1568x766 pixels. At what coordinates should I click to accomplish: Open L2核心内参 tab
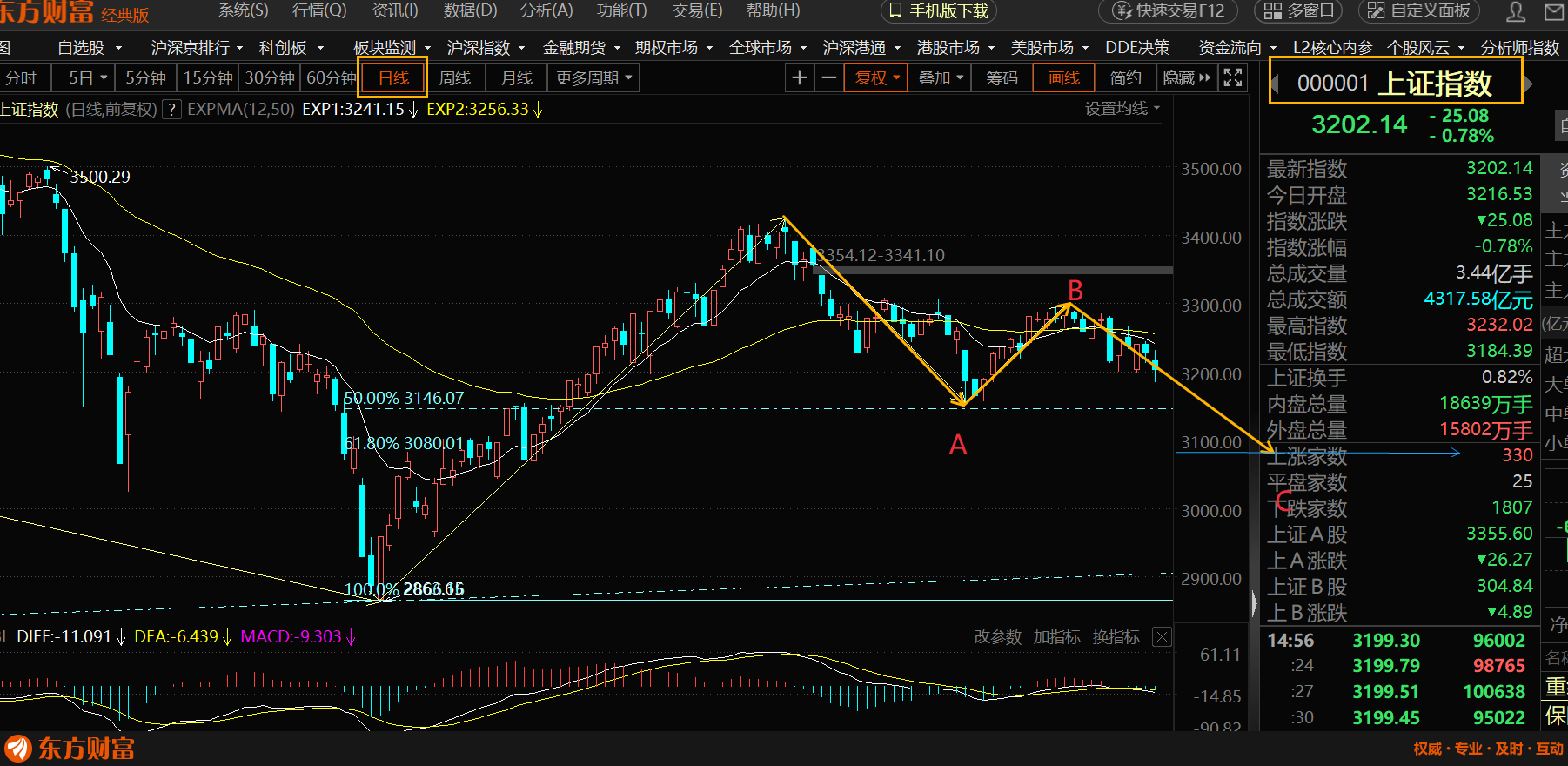[1332, 48]
